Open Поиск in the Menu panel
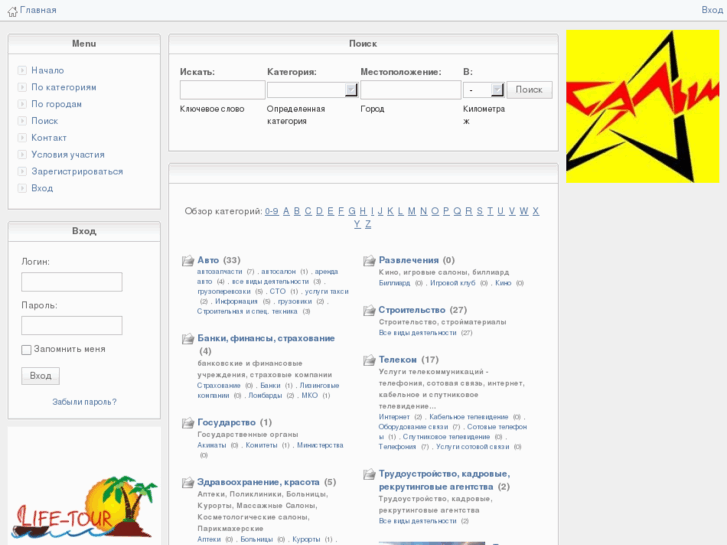The image size is (727, 545). 45,121
